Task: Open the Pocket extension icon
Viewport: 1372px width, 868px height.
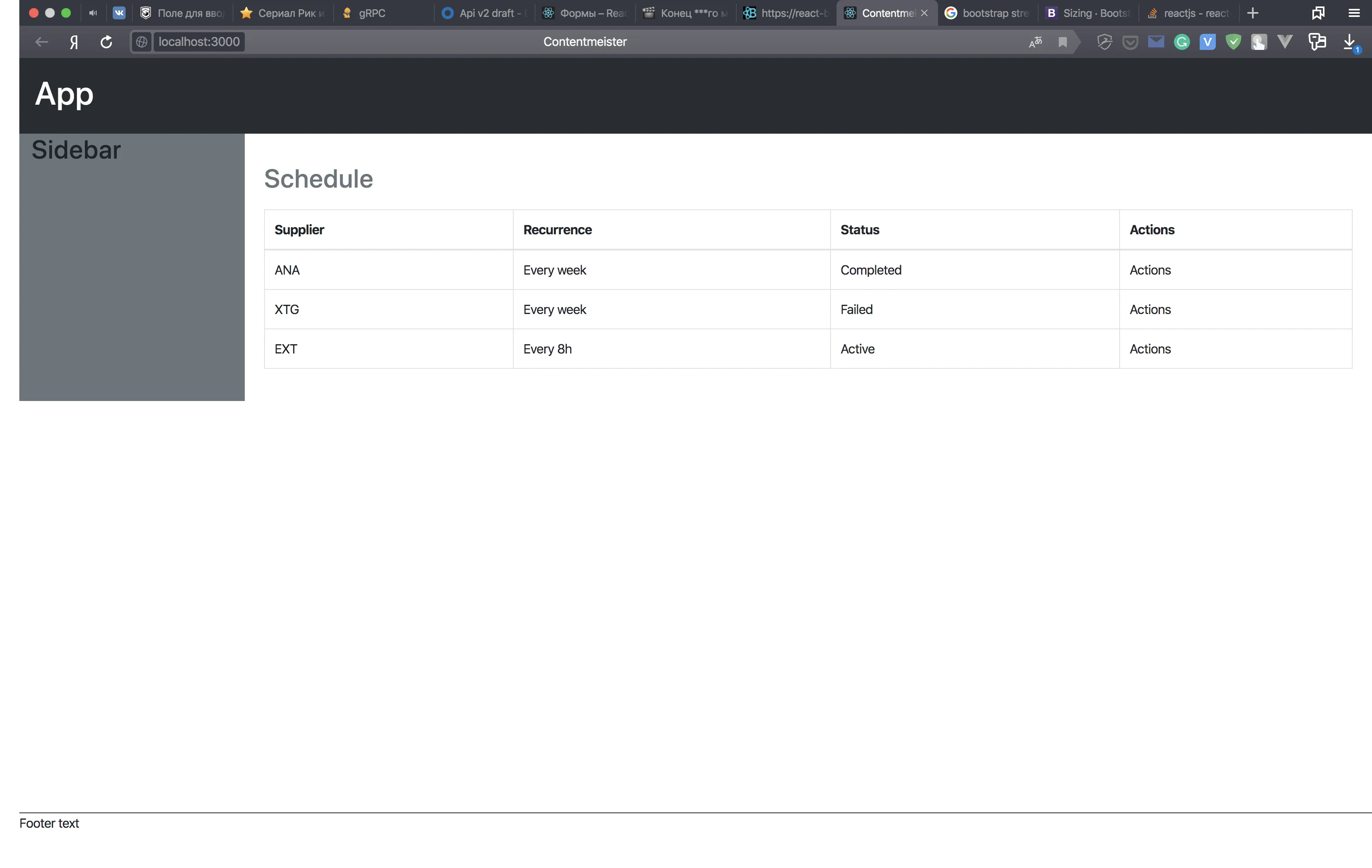Action: [x=1130, y=41]
